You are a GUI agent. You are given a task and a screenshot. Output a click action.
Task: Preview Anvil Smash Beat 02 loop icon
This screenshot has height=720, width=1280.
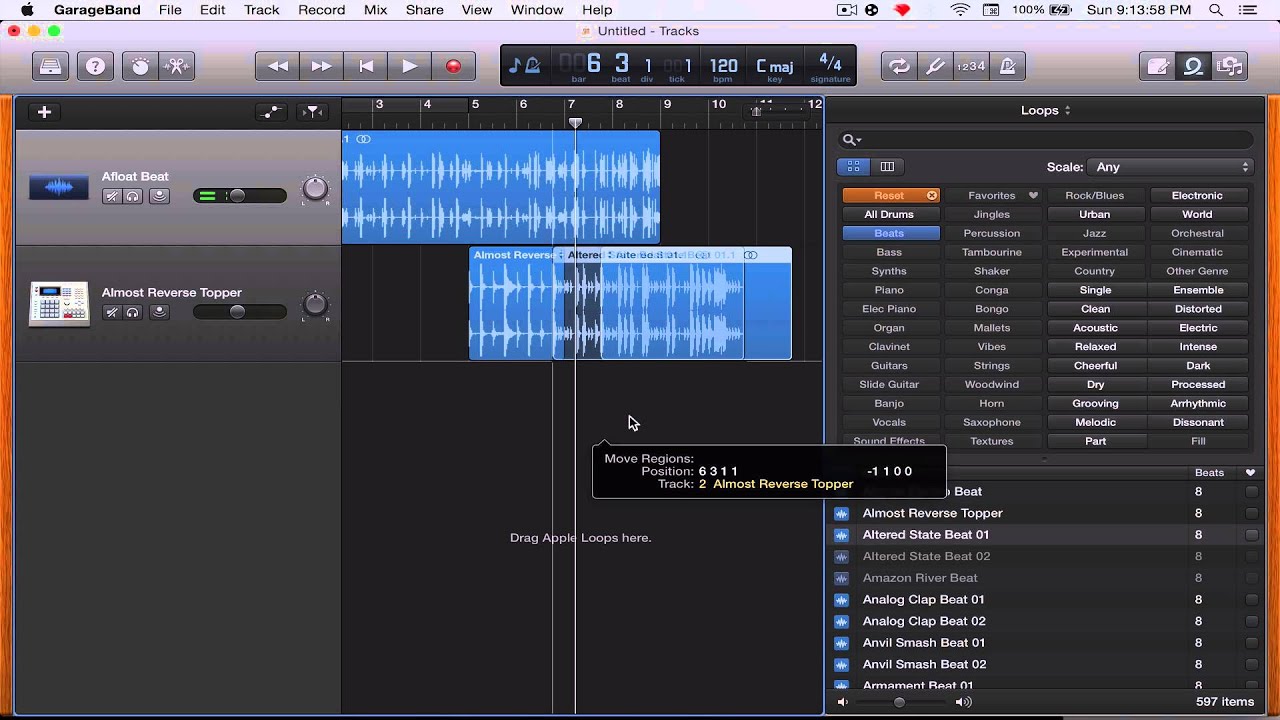click(841, 664)
